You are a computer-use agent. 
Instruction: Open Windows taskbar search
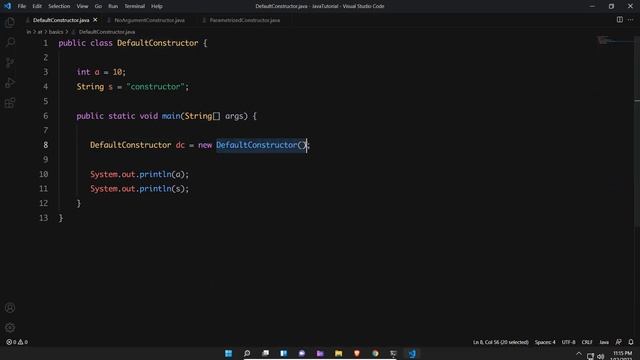247,353
